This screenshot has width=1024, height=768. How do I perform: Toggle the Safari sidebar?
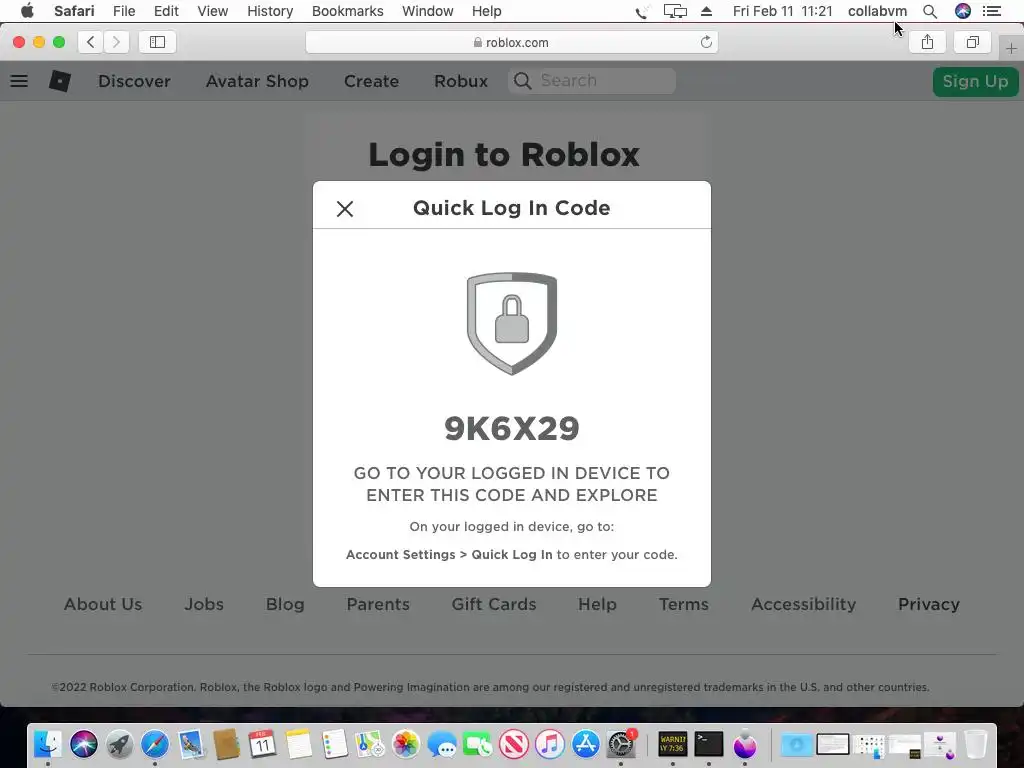coord(157,42)
